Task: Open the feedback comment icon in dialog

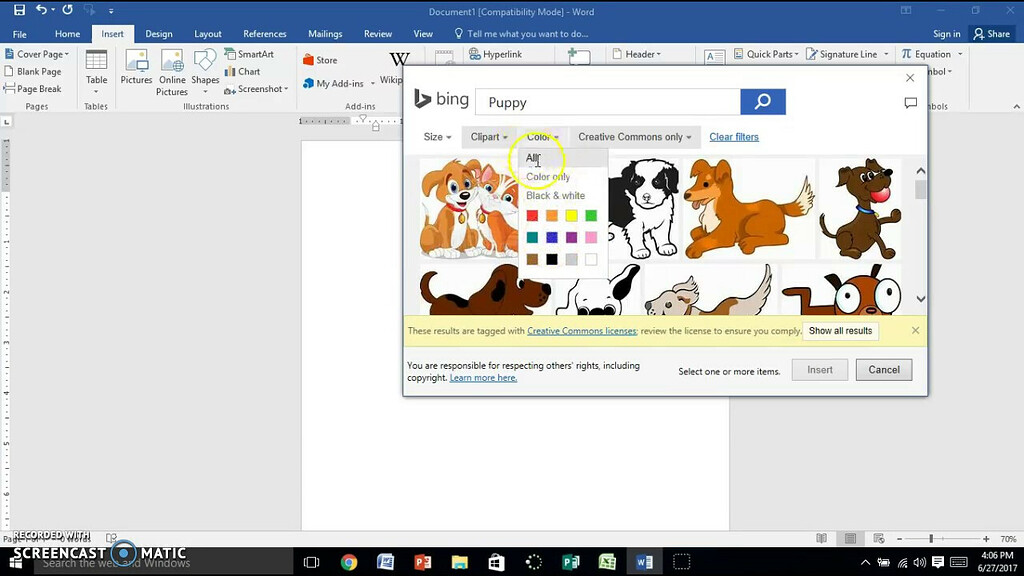Action: [910, 103]
